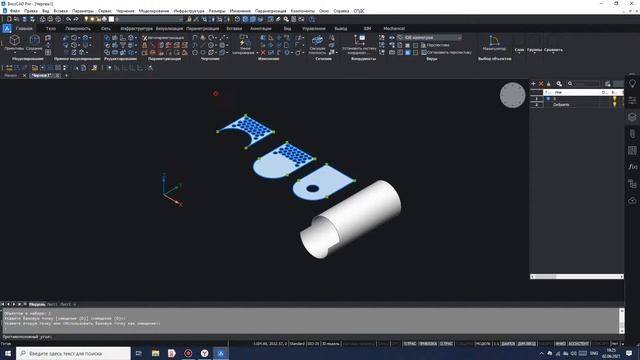Add a new layer with the plus icon
The height and width of the screenshot is (360, 640).
533,84
